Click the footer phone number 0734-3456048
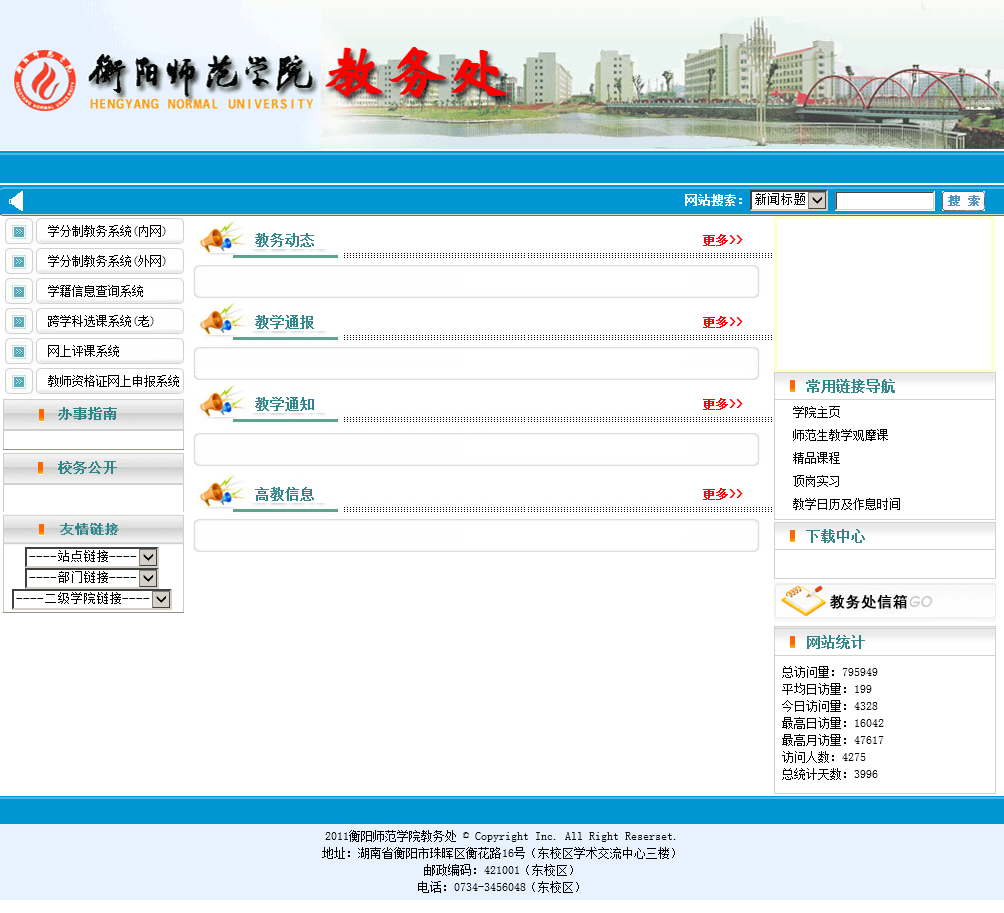The height and width of the screenshot is (913, 1004). [490, 888]
